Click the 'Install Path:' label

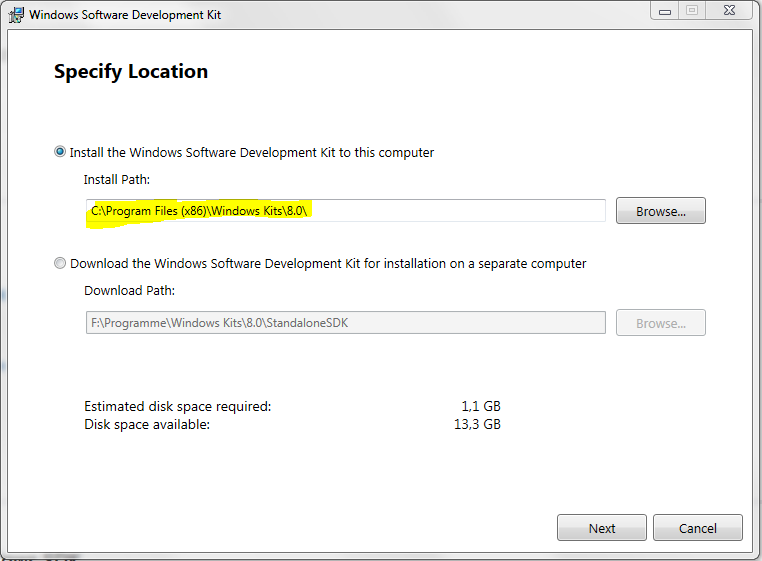tap(117, 179)
